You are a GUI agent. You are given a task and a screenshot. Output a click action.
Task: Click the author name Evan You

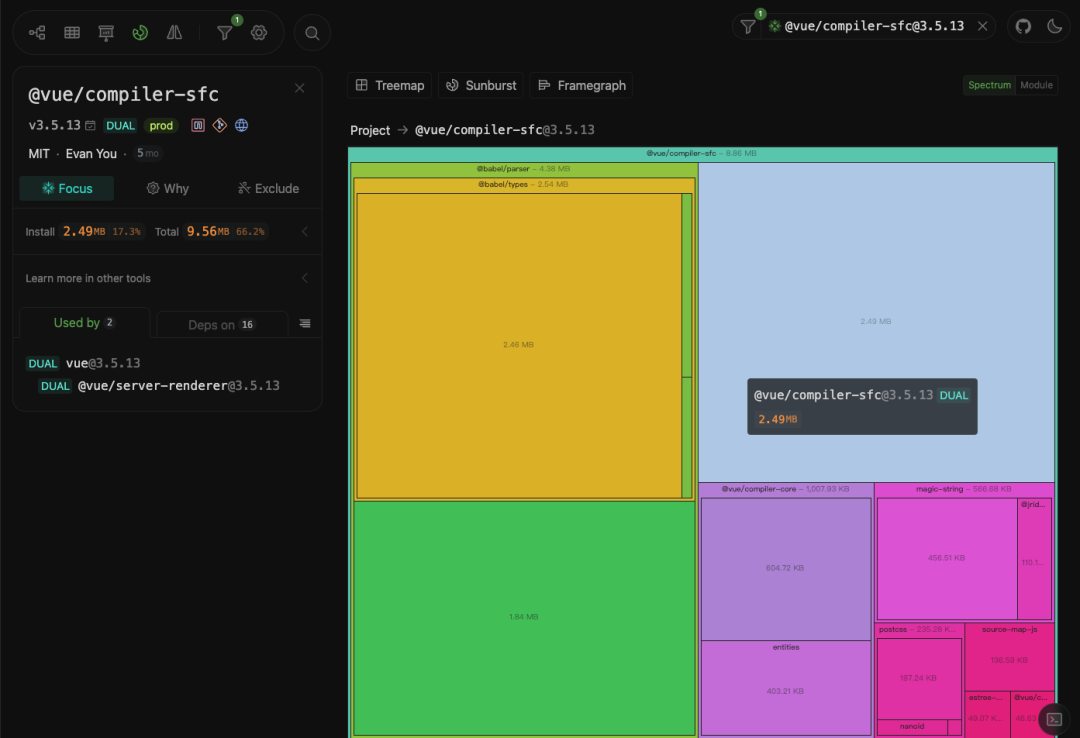tap(91, 154)
